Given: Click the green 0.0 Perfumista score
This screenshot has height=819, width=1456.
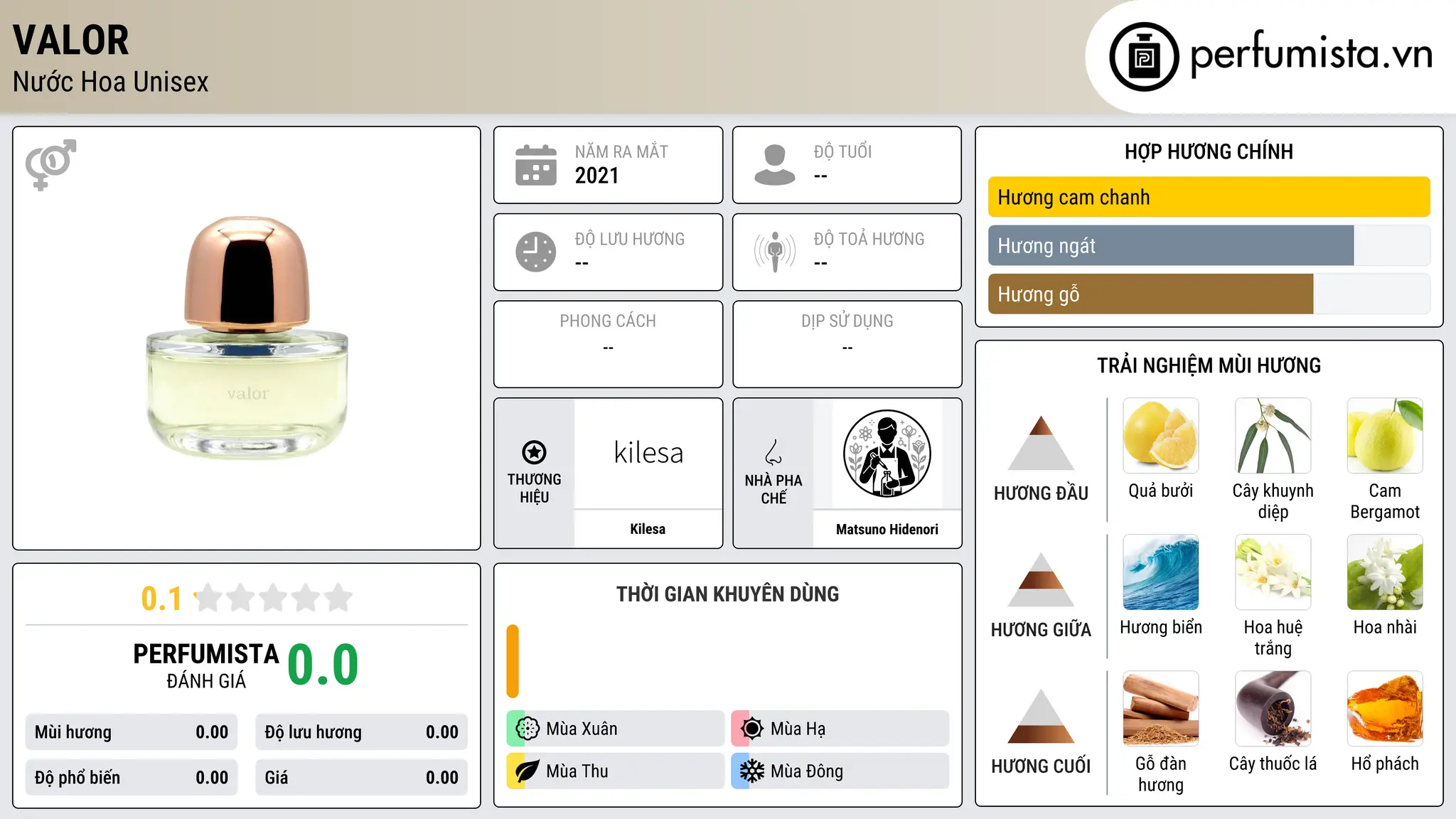Looking at the screenshot, I should coord(323,665).
